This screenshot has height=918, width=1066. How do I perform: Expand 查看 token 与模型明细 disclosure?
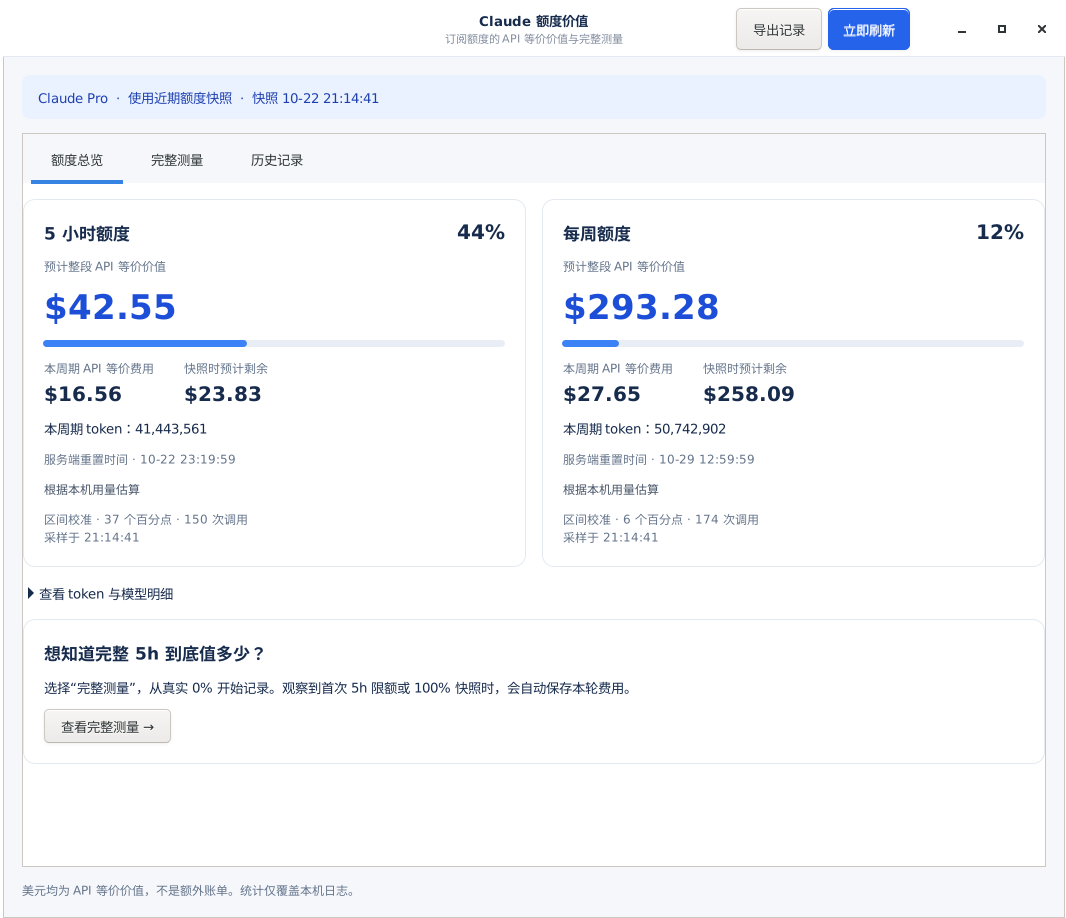click(x=101, y=594)
